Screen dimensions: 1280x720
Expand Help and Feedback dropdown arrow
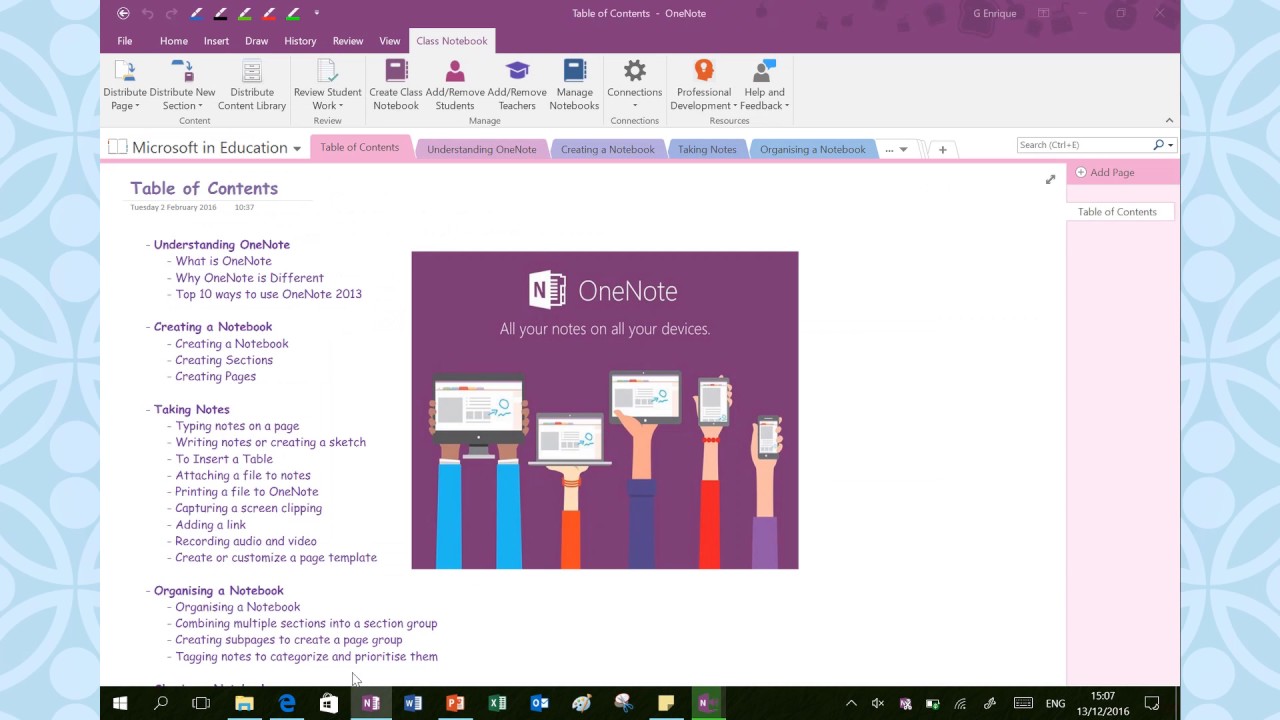[x=787, y=106]
